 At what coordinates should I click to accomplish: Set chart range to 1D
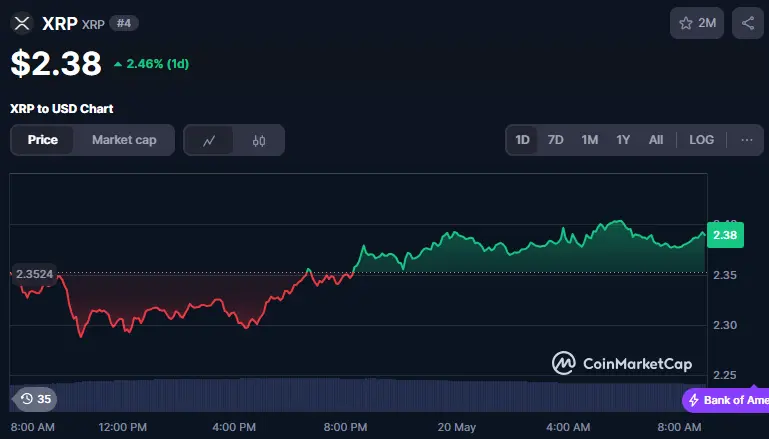click(x=522, y=140)
